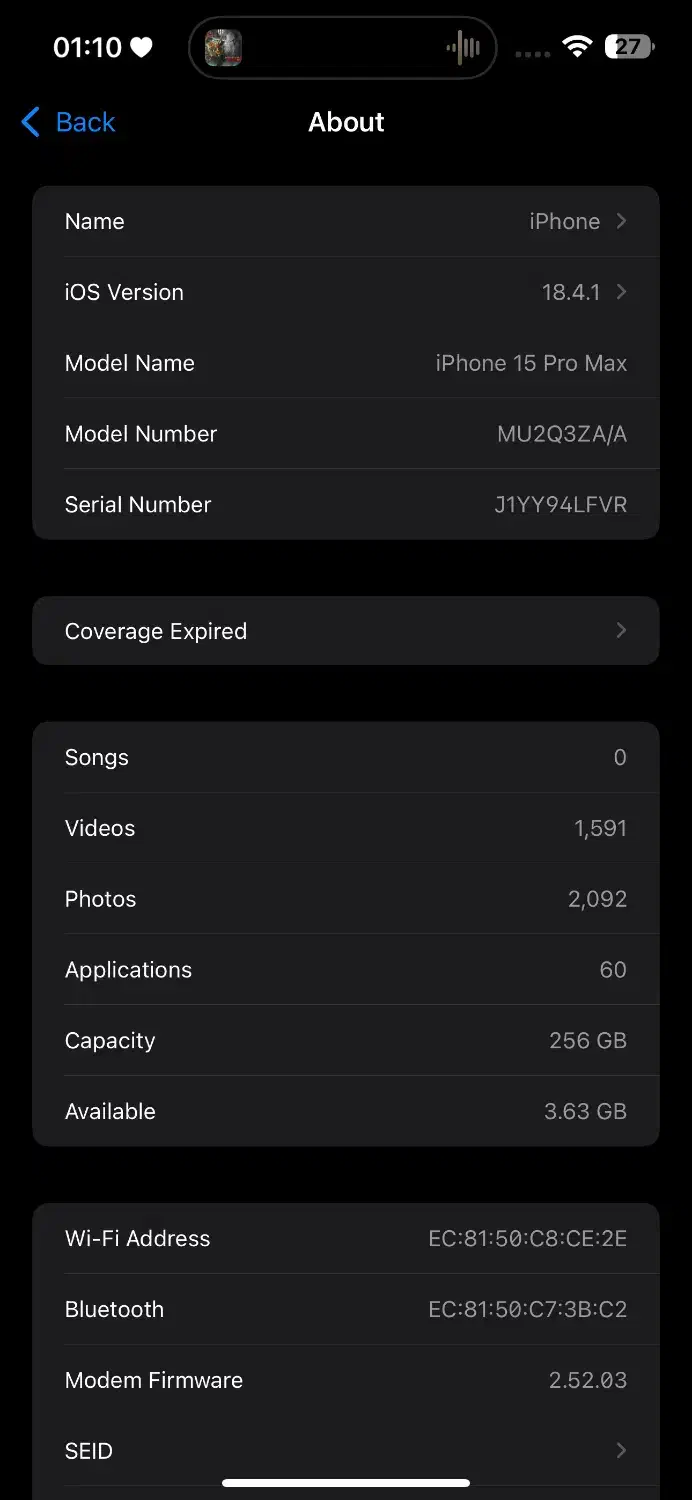Tap the Serial Number row
The height and width of the screenshot is (1500, 692).
(x=345, y=504)
